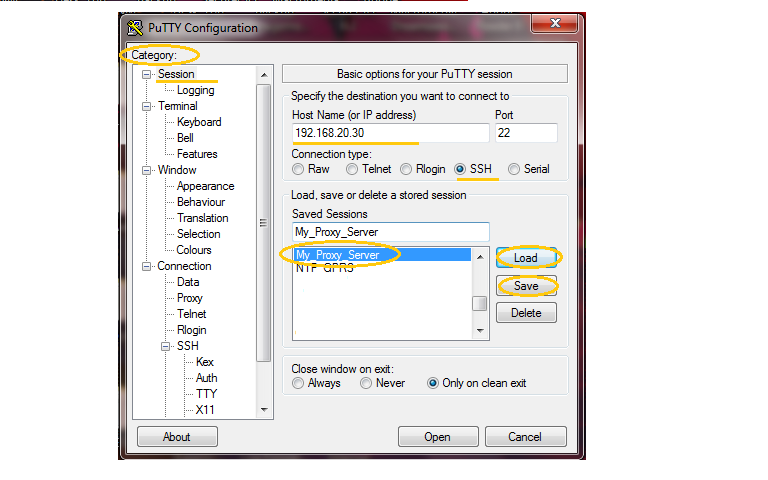
Task: Click the Open button
Action: (438, 437)
